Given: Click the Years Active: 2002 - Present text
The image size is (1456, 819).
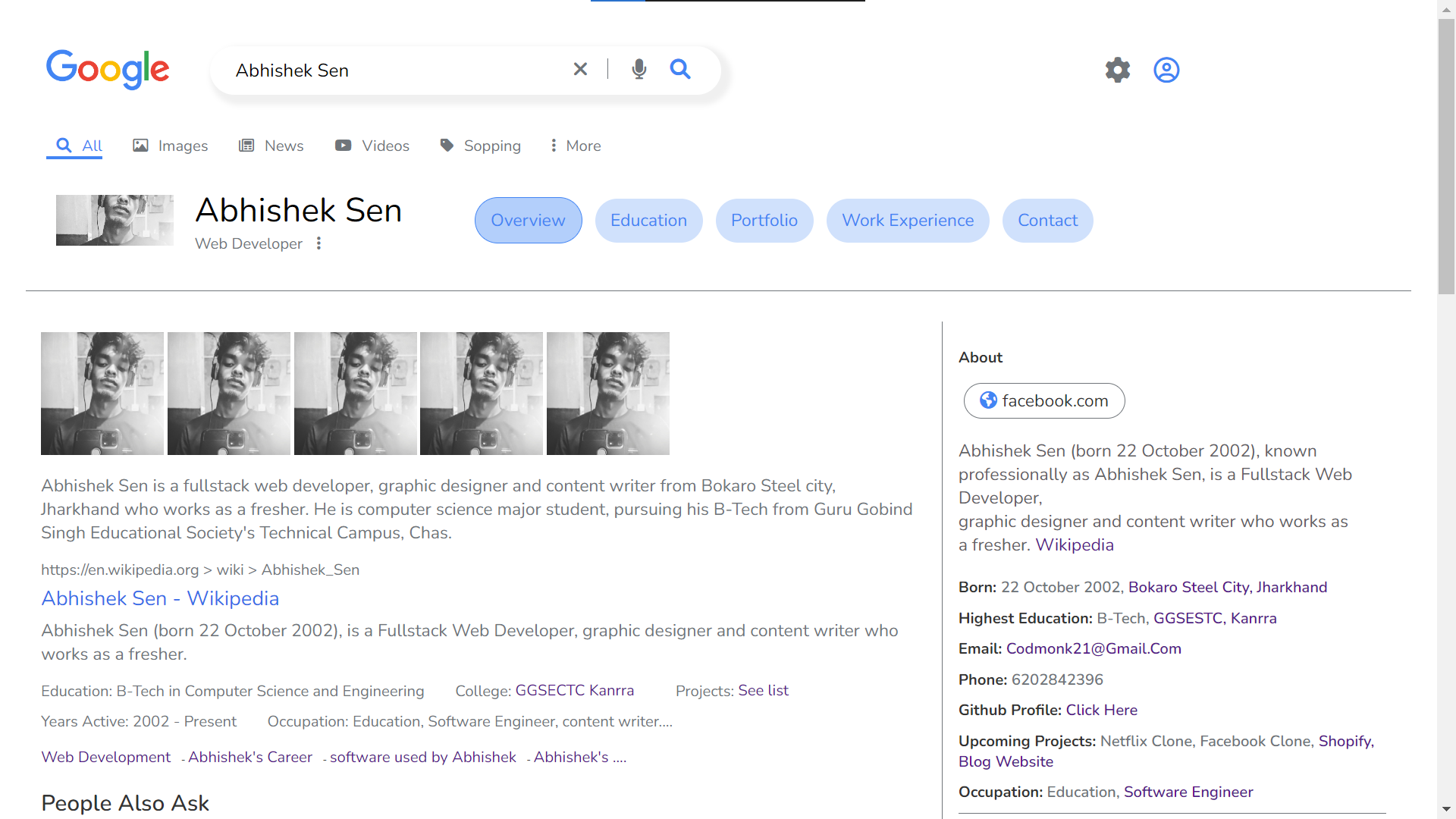Looking at the screenshot, I should 139,721.
